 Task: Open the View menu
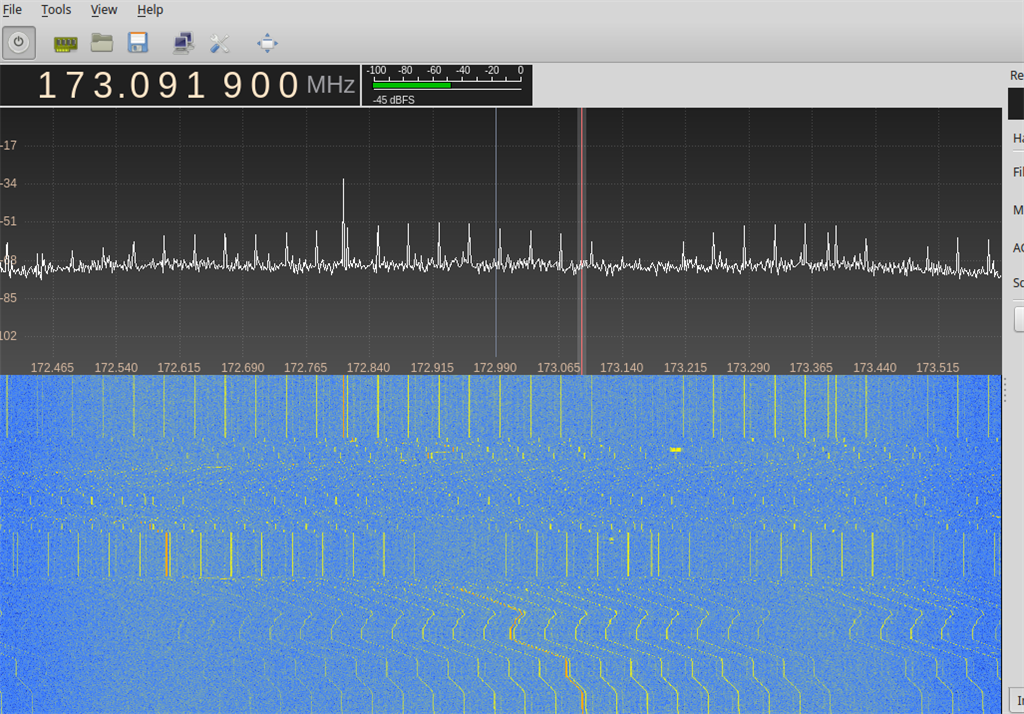104,10
